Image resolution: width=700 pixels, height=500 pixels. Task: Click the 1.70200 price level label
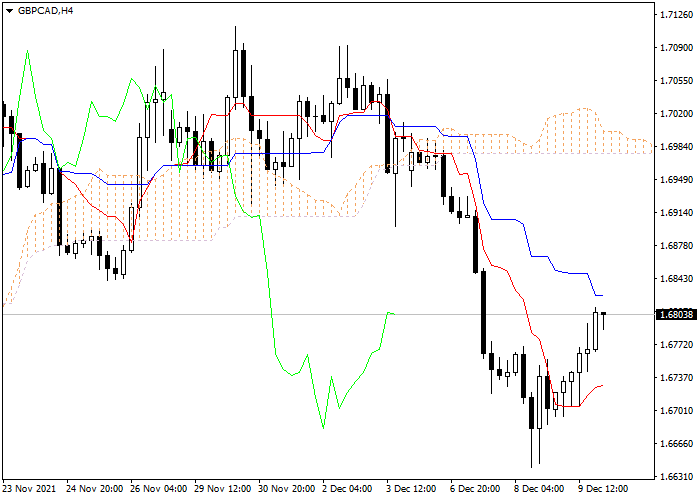[x=677, y=114]
